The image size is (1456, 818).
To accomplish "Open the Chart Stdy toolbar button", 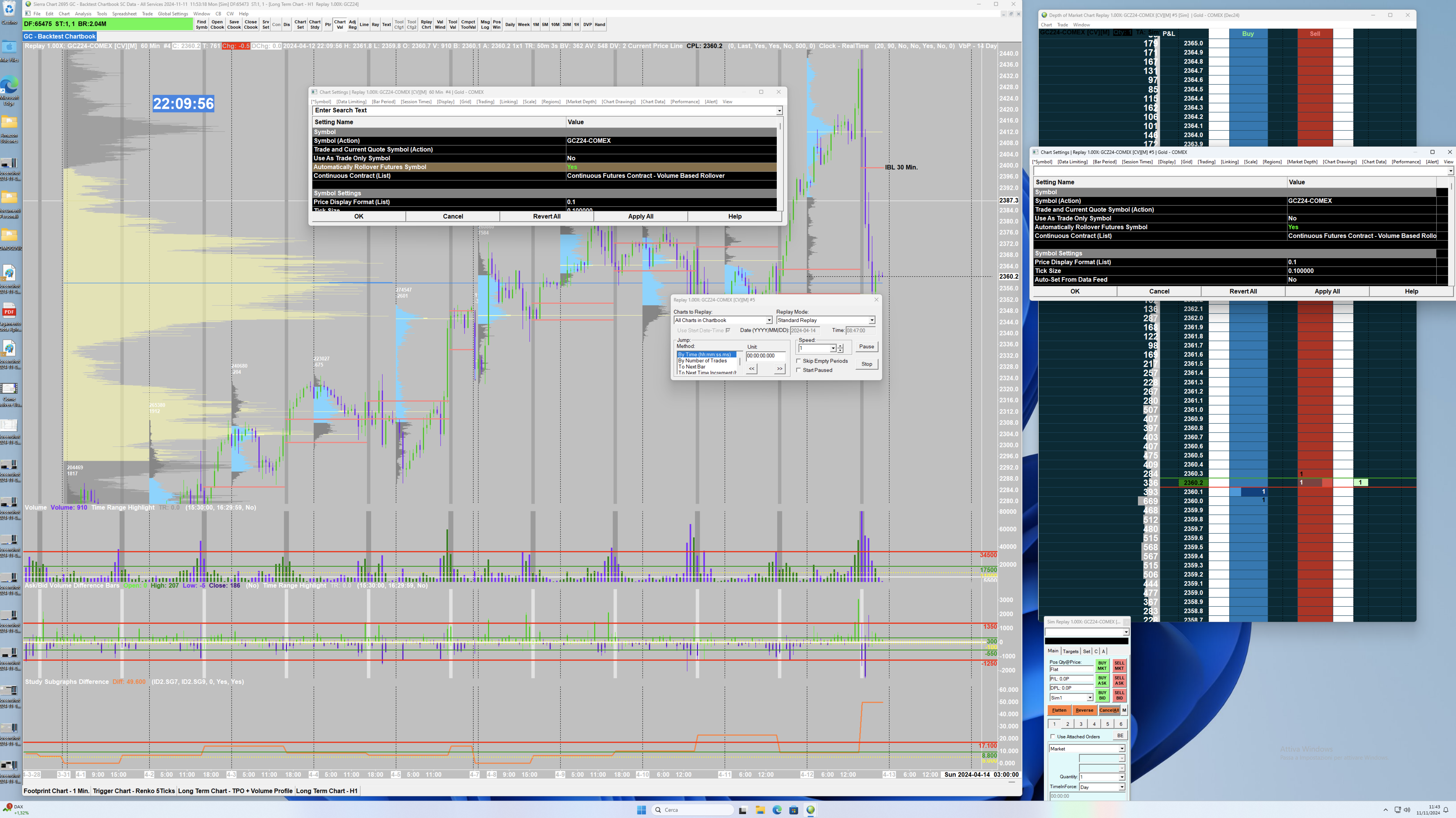I will click(x=315, y=24).
